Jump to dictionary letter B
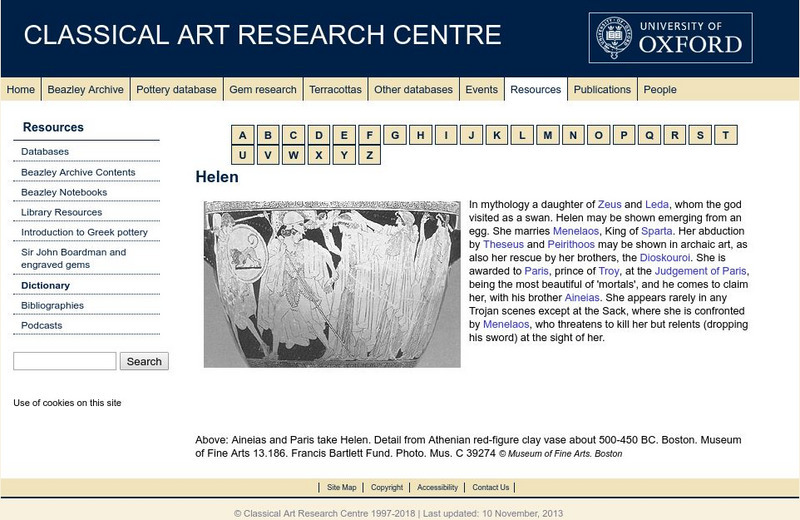The width and height of the screenshot is (800, 520). (268, 135)
